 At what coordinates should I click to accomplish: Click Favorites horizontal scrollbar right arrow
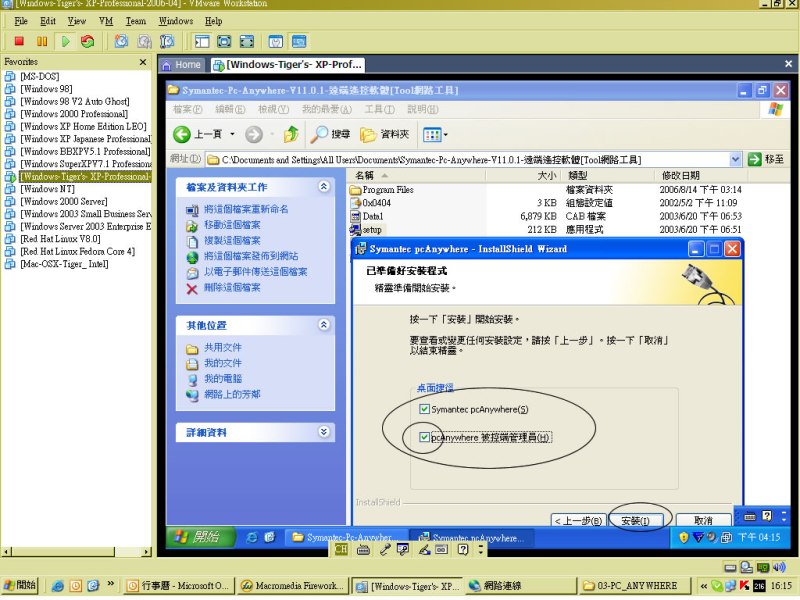[x=147, y=552]
